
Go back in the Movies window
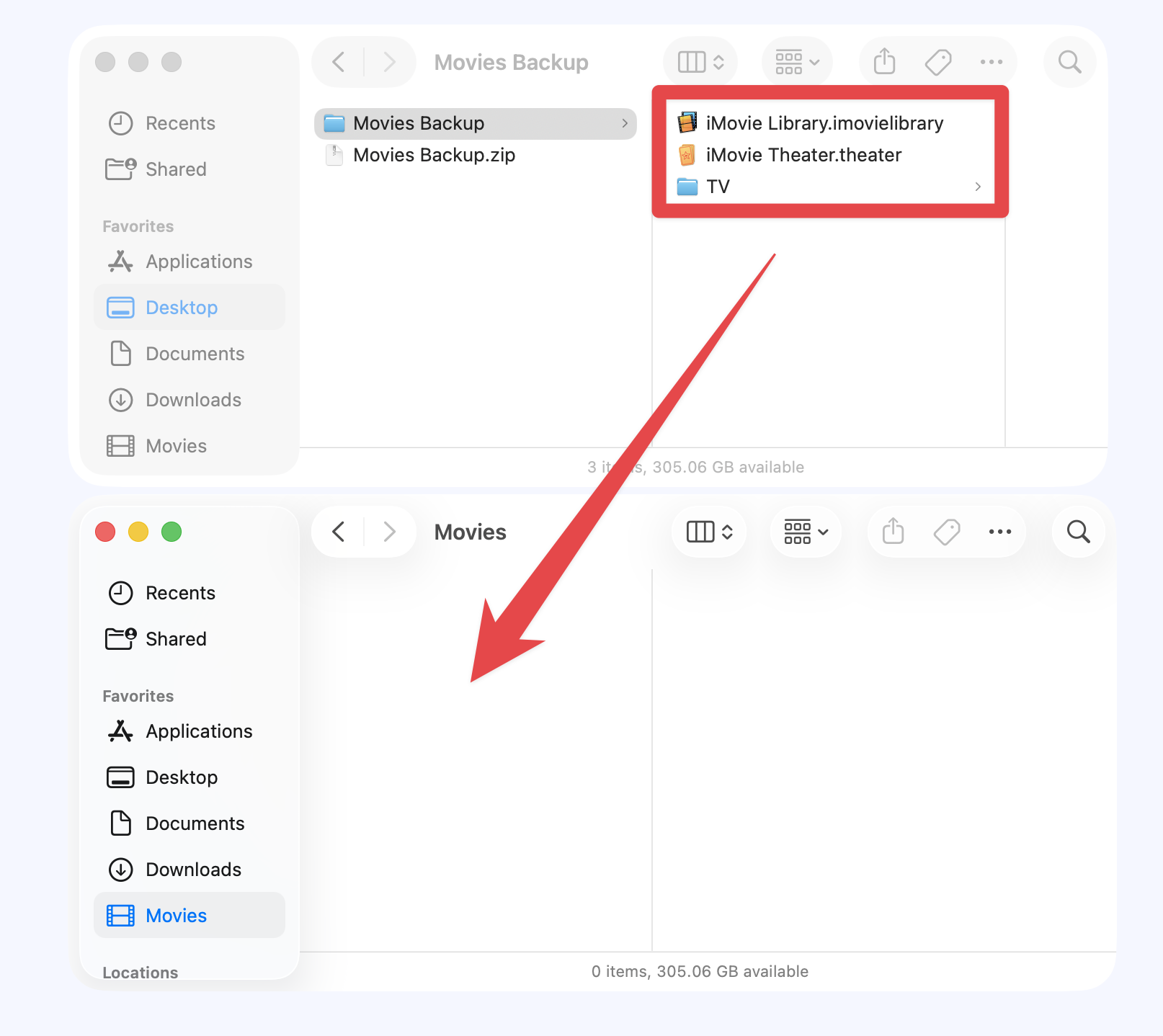pos(339,532)
